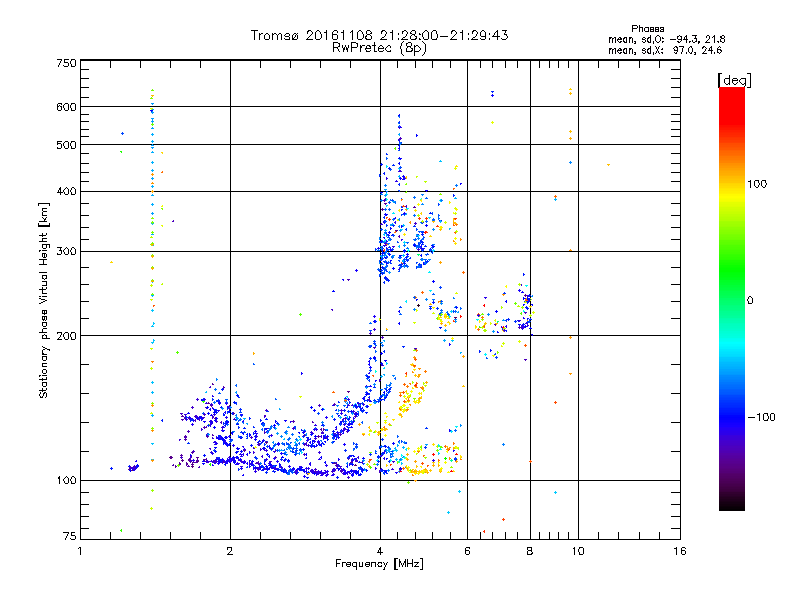Click the colorbar tick label '100'
The image size is (800, 600).
tap(757, 184)
